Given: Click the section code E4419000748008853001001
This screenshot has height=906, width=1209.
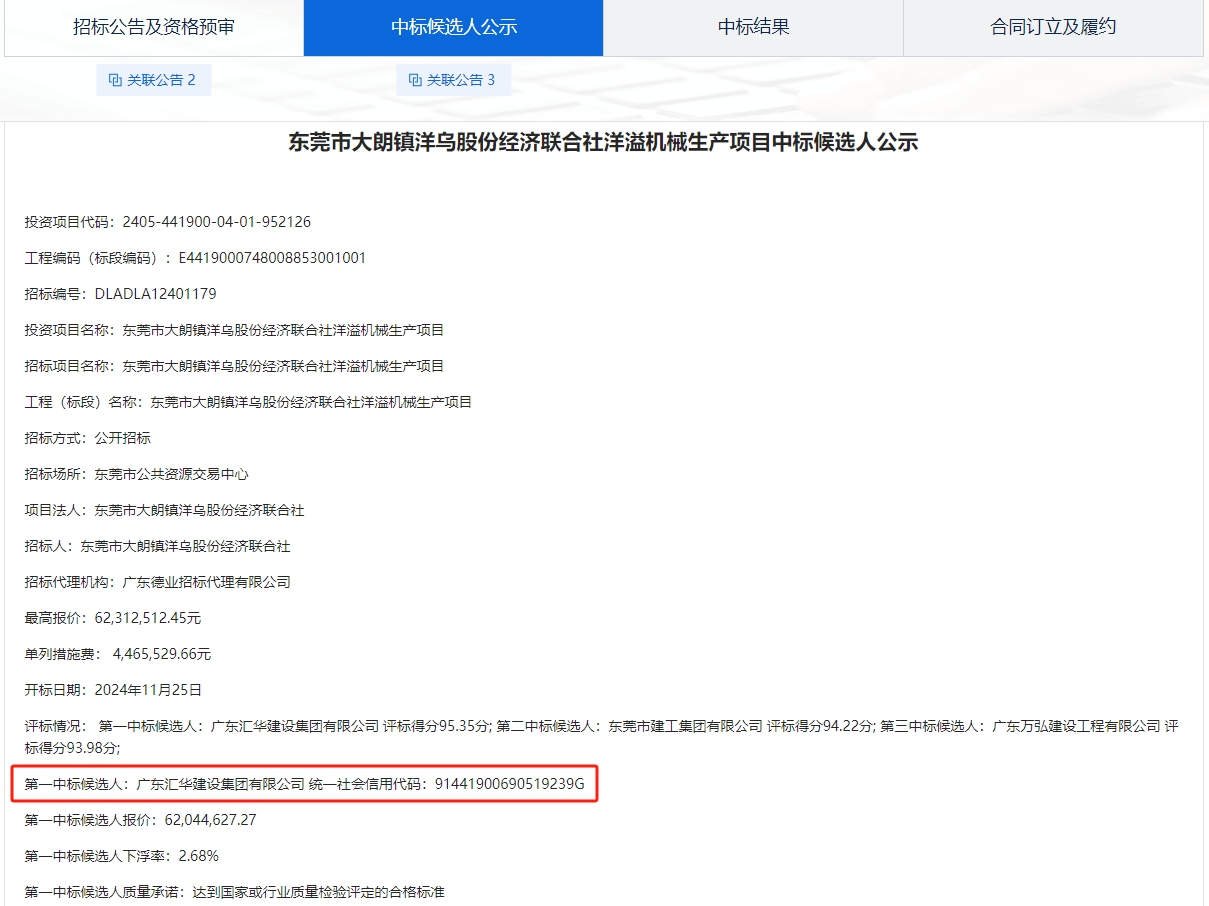Looking at the screenshot, I should pos(272,258).
